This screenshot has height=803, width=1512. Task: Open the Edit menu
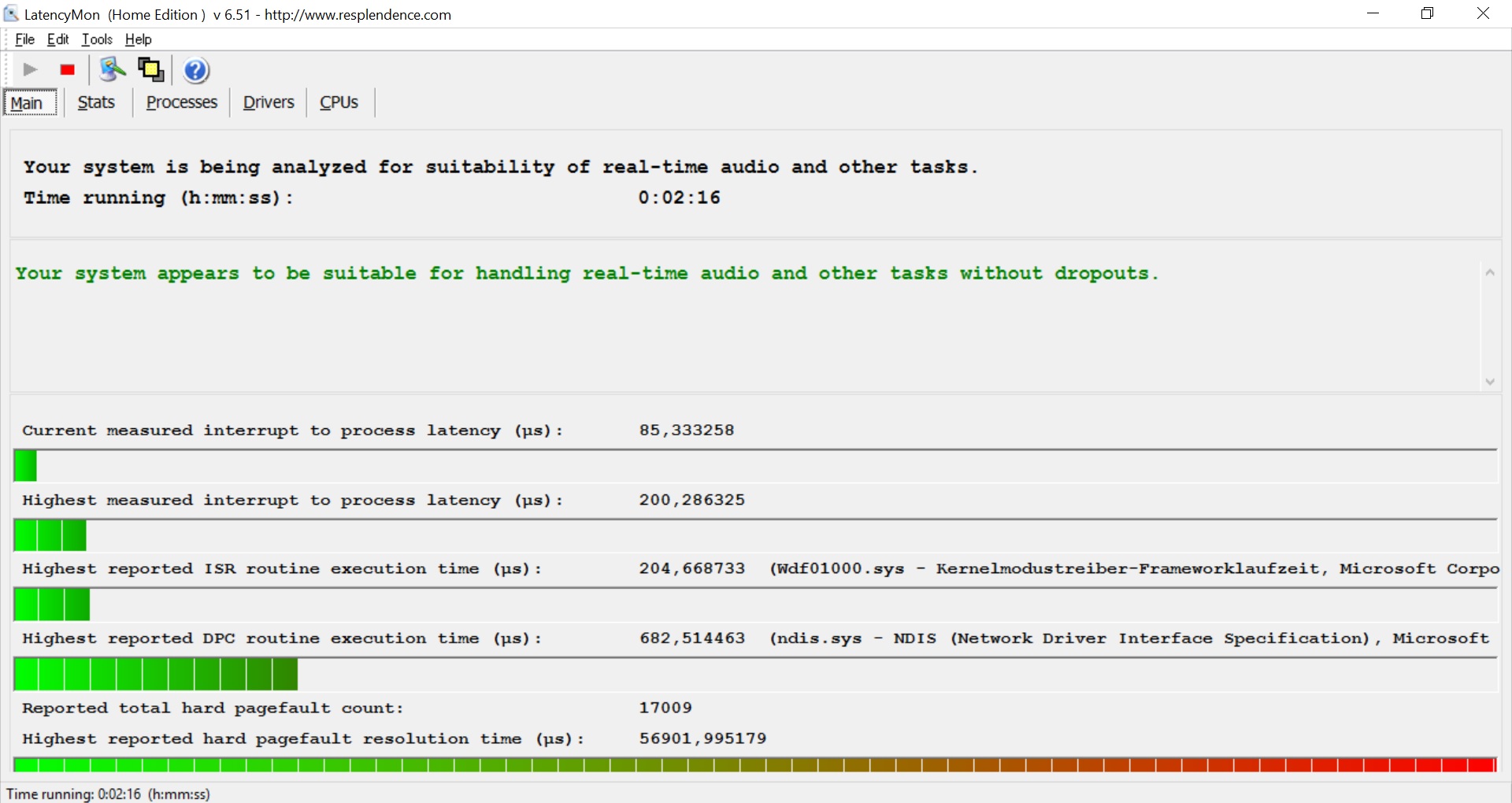[x=57, y=39]
